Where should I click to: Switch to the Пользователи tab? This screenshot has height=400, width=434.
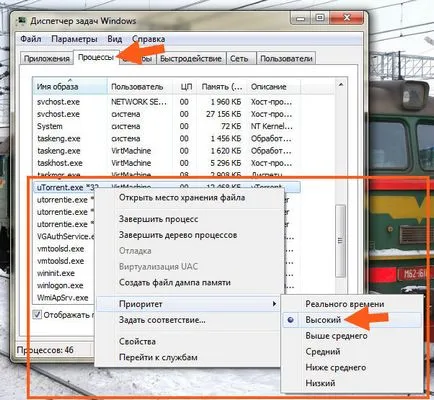286,59
